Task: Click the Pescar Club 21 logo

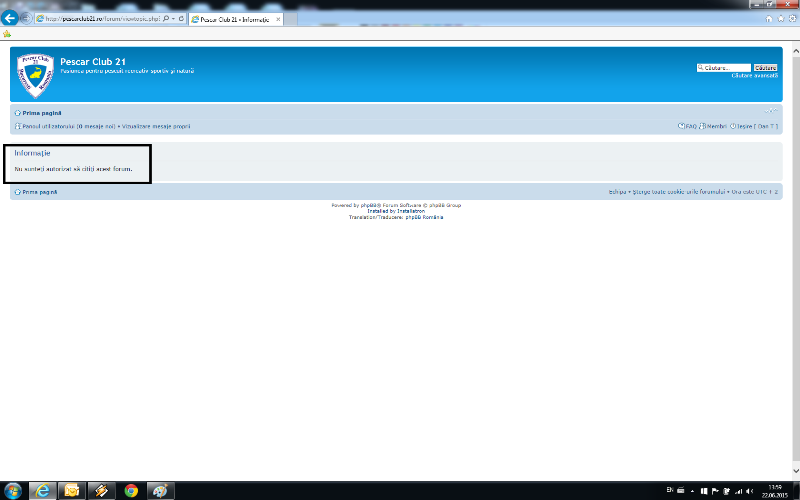Action: tap(35, 75)
